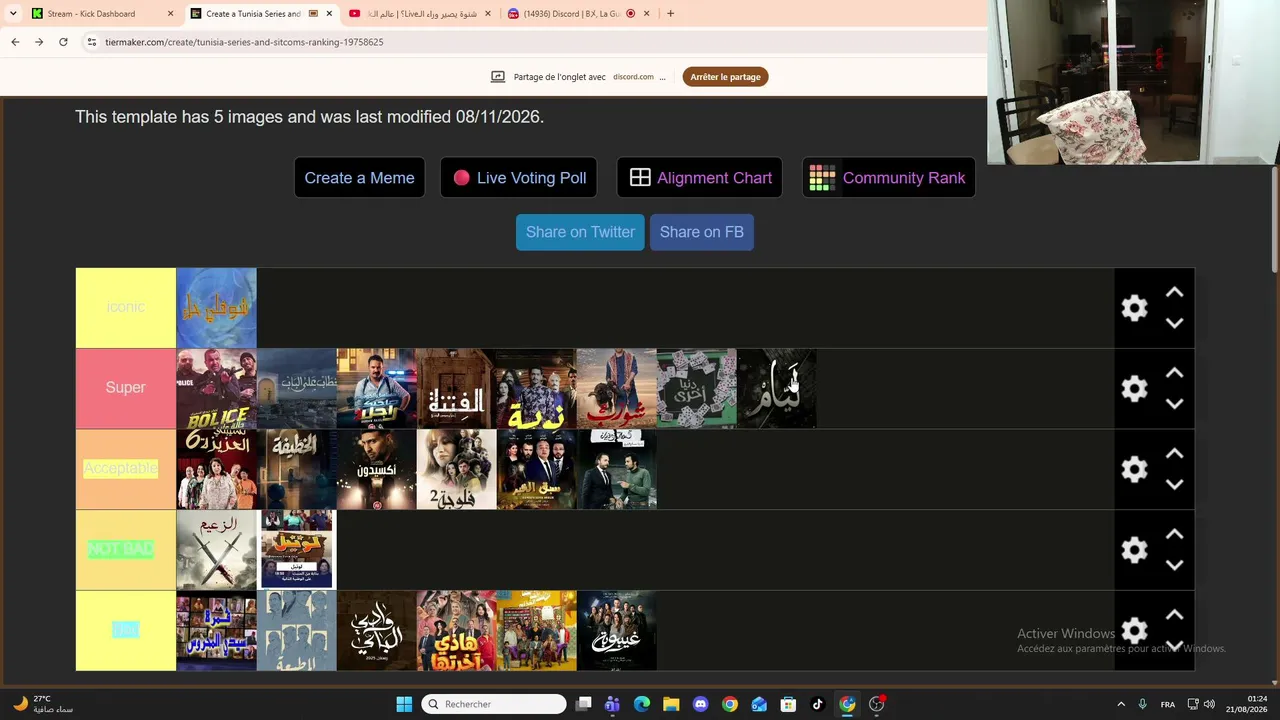
Task: Show hidden system tray icons
Action: pos(1121,704)
